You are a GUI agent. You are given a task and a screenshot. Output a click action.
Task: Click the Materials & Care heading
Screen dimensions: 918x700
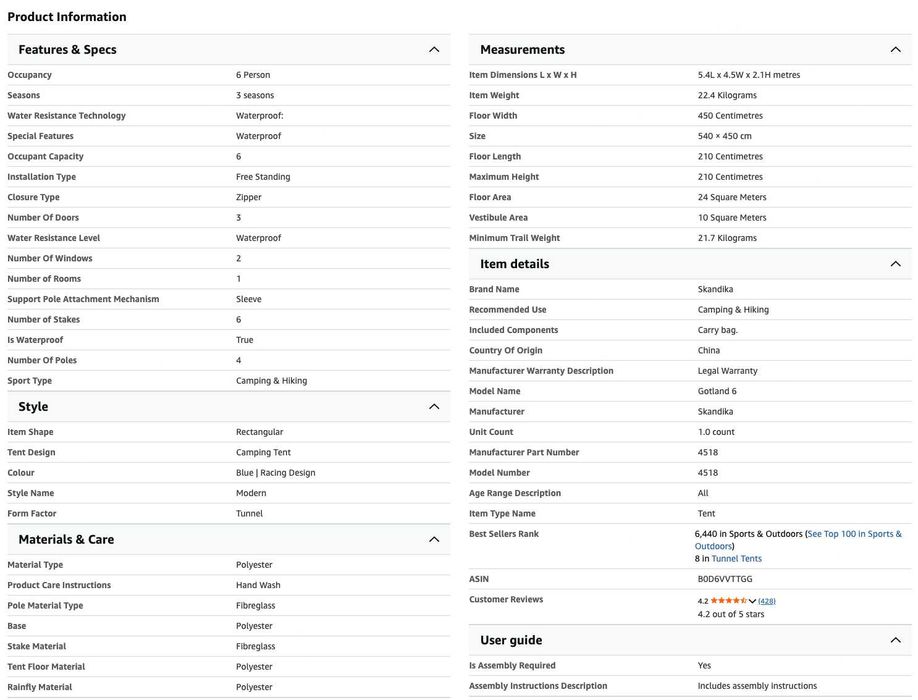(x=66, y=540)
